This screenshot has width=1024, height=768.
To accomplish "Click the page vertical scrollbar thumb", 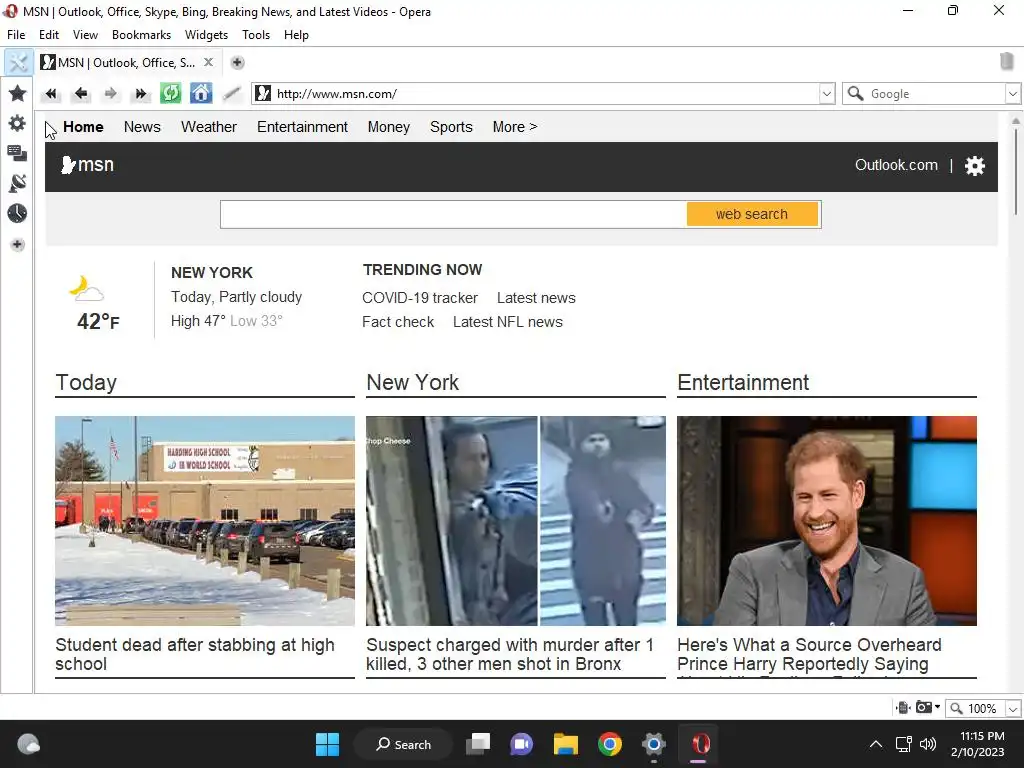I will pos(1016,170).
